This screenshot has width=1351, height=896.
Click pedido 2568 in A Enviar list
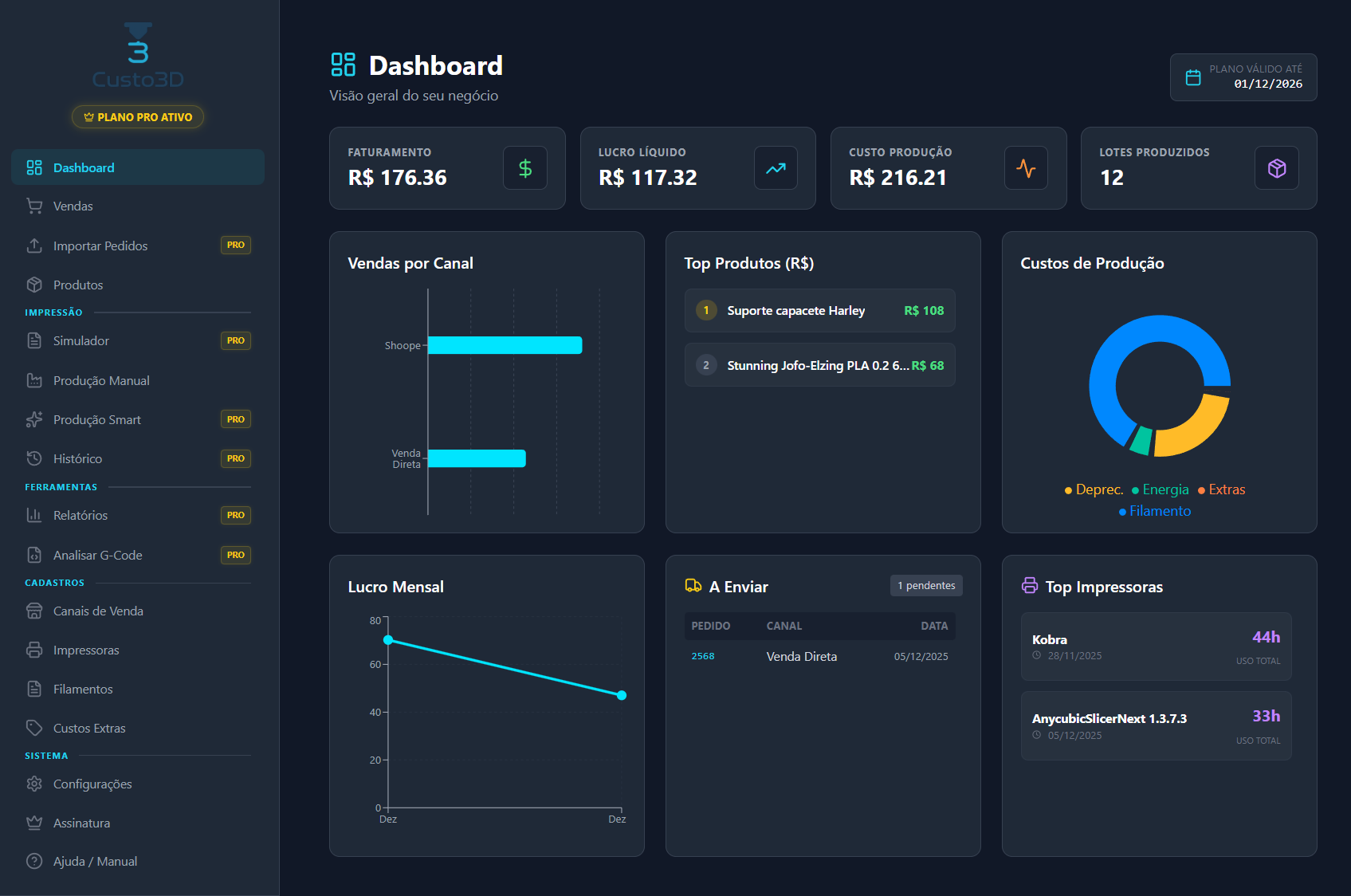coord(703,656)
